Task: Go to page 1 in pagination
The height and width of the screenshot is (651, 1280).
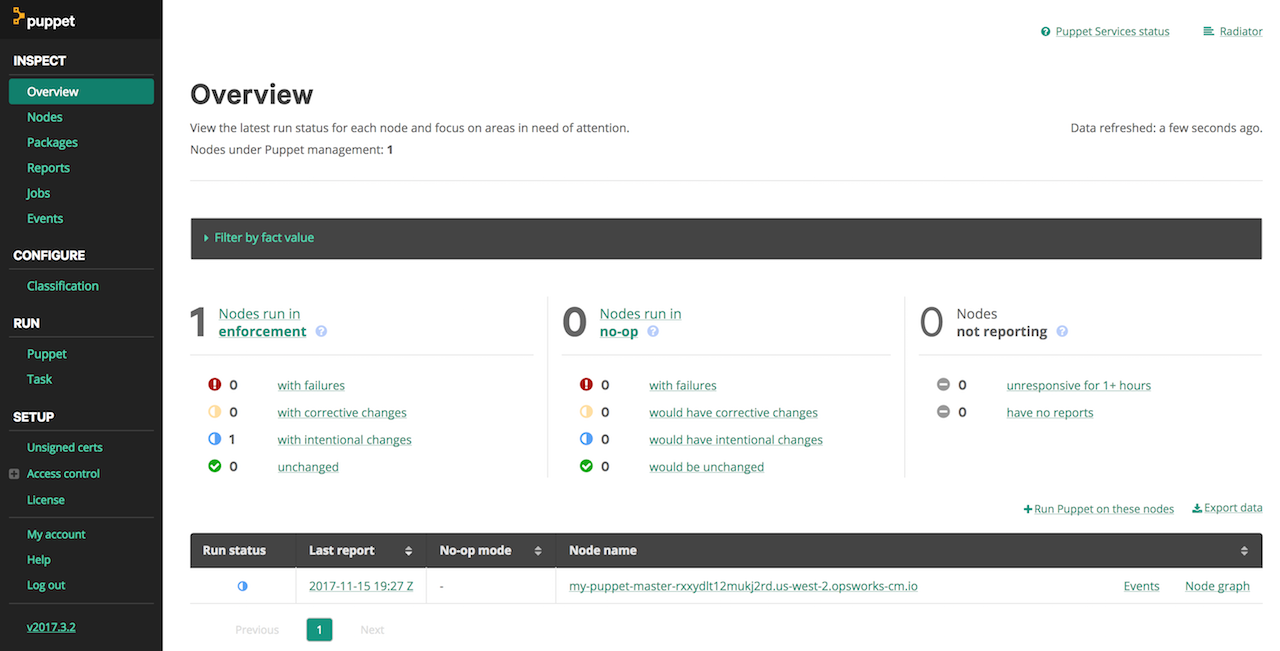Action: (319, 630)
